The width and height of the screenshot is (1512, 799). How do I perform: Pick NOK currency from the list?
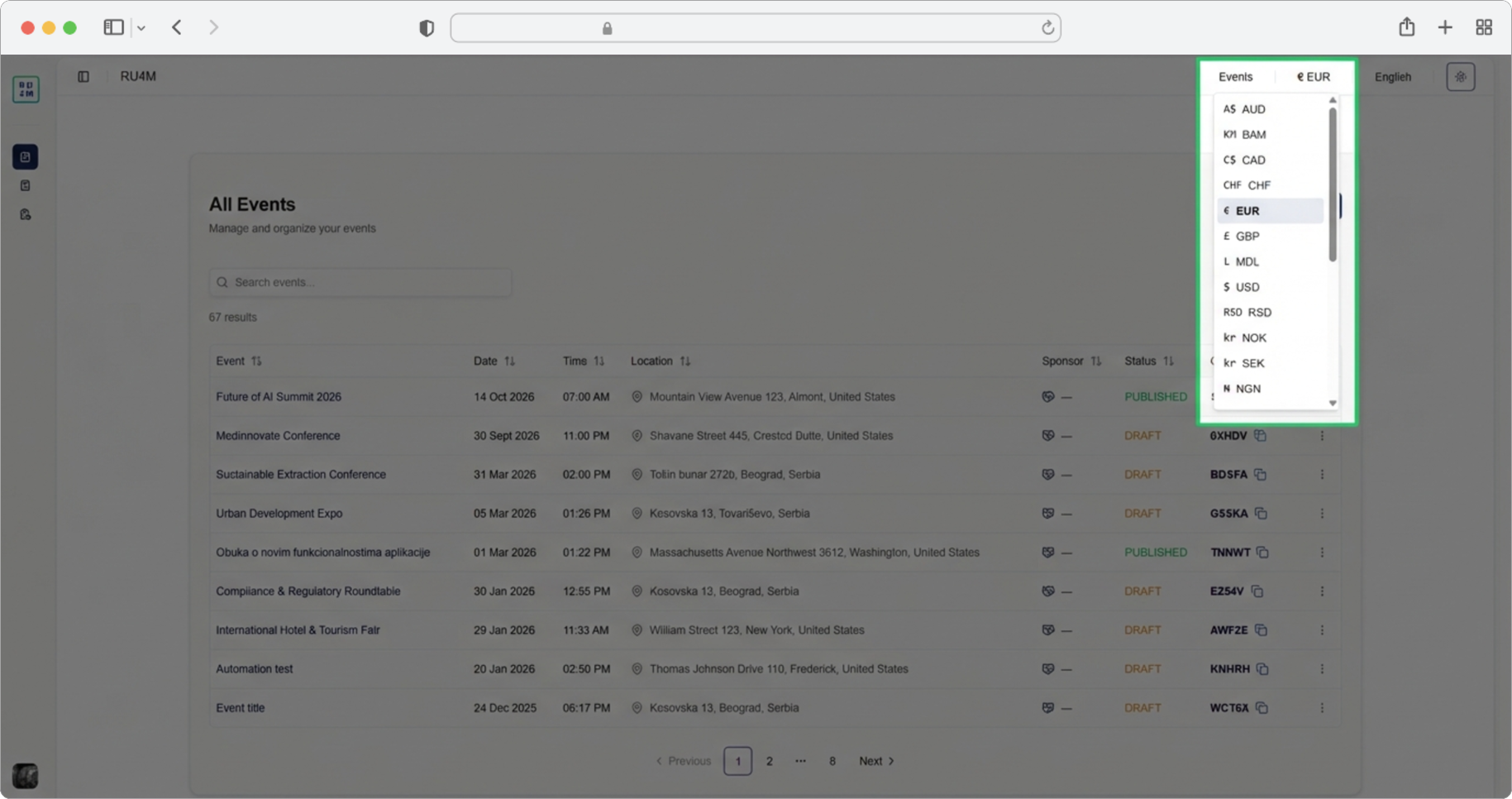point(1253,338)
